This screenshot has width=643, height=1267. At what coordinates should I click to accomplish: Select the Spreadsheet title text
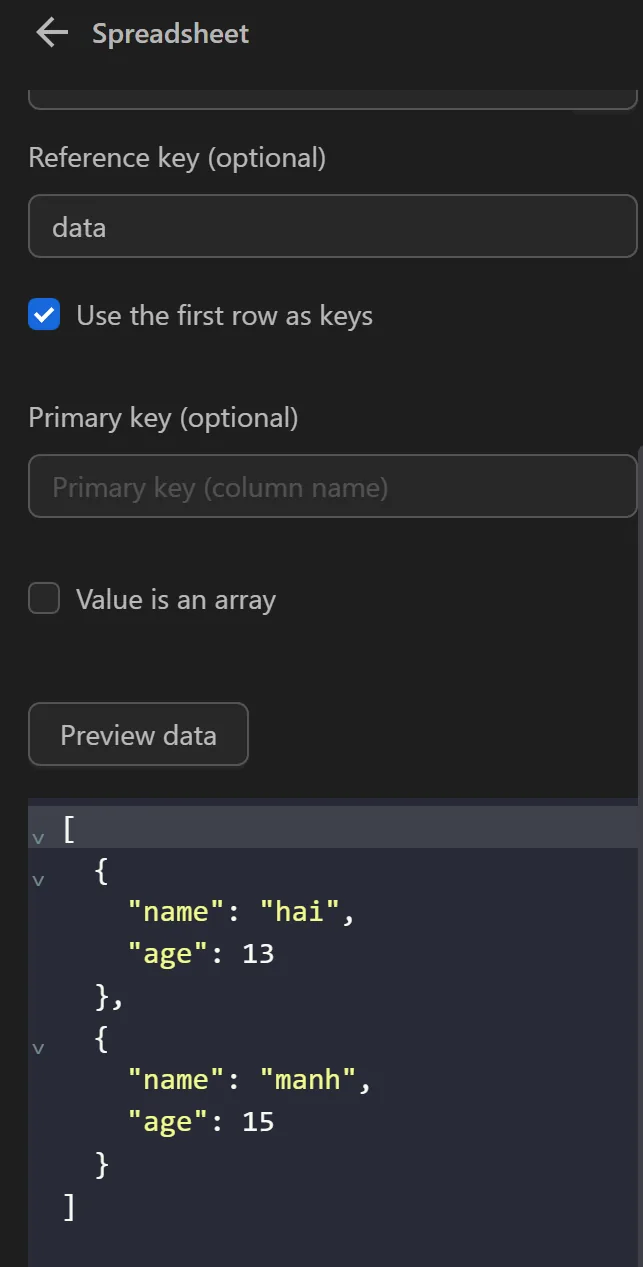168,33
